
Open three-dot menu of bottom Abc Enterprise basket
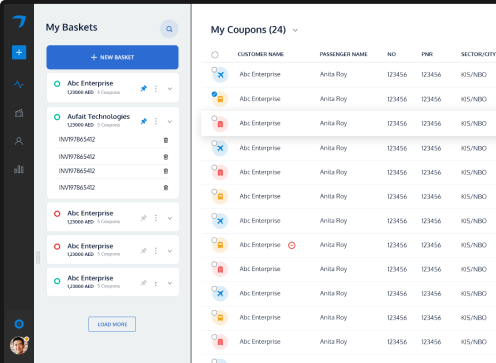point(156,284)
